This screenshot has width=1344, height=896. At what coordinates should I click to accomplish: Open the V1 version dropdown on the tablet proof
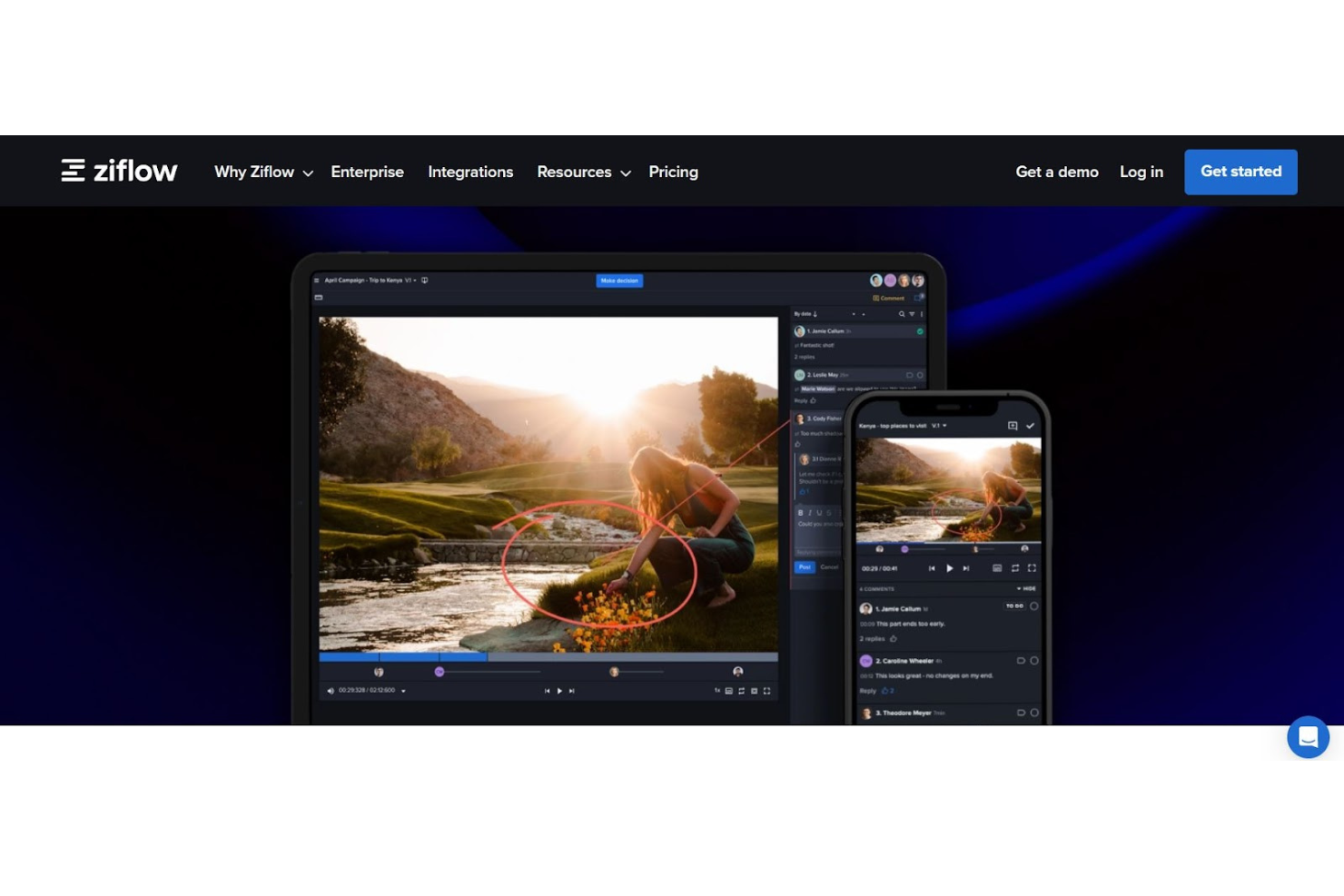[x=412, y=281]
